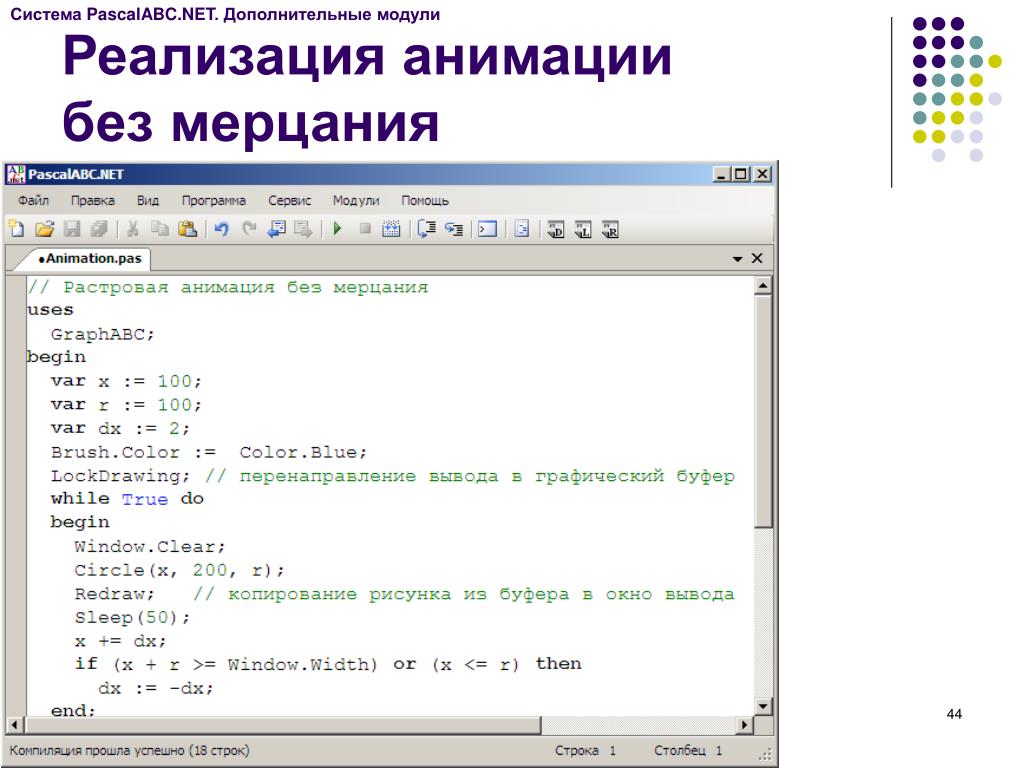Screen dimensions: 1024x768
Task: Click the 'uses' keyword line
Action: 50,310
